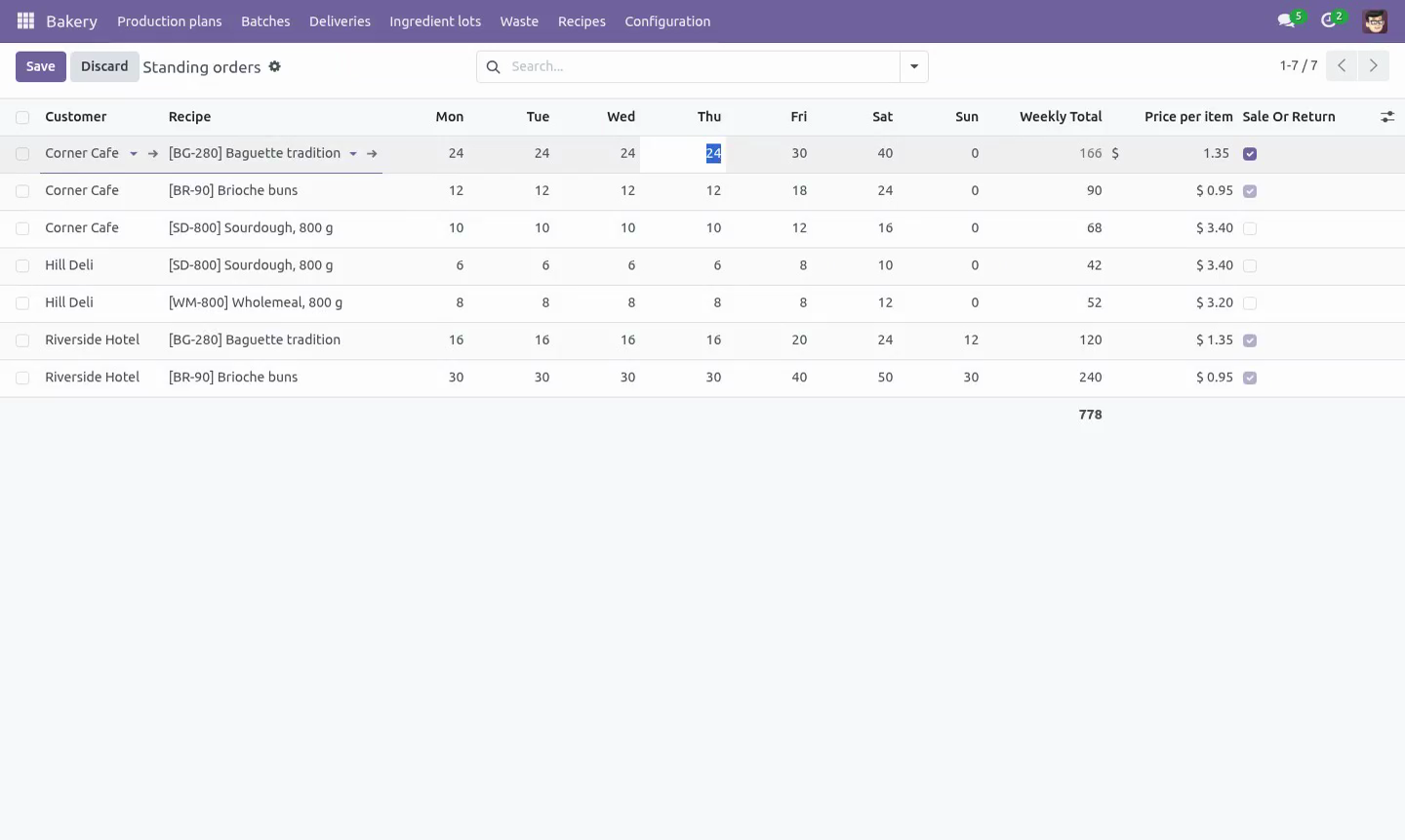This screenshot has width=1405, height=840.
Task: Select Hill Deli Sourdough row checkbox
Action: (22, 265)
